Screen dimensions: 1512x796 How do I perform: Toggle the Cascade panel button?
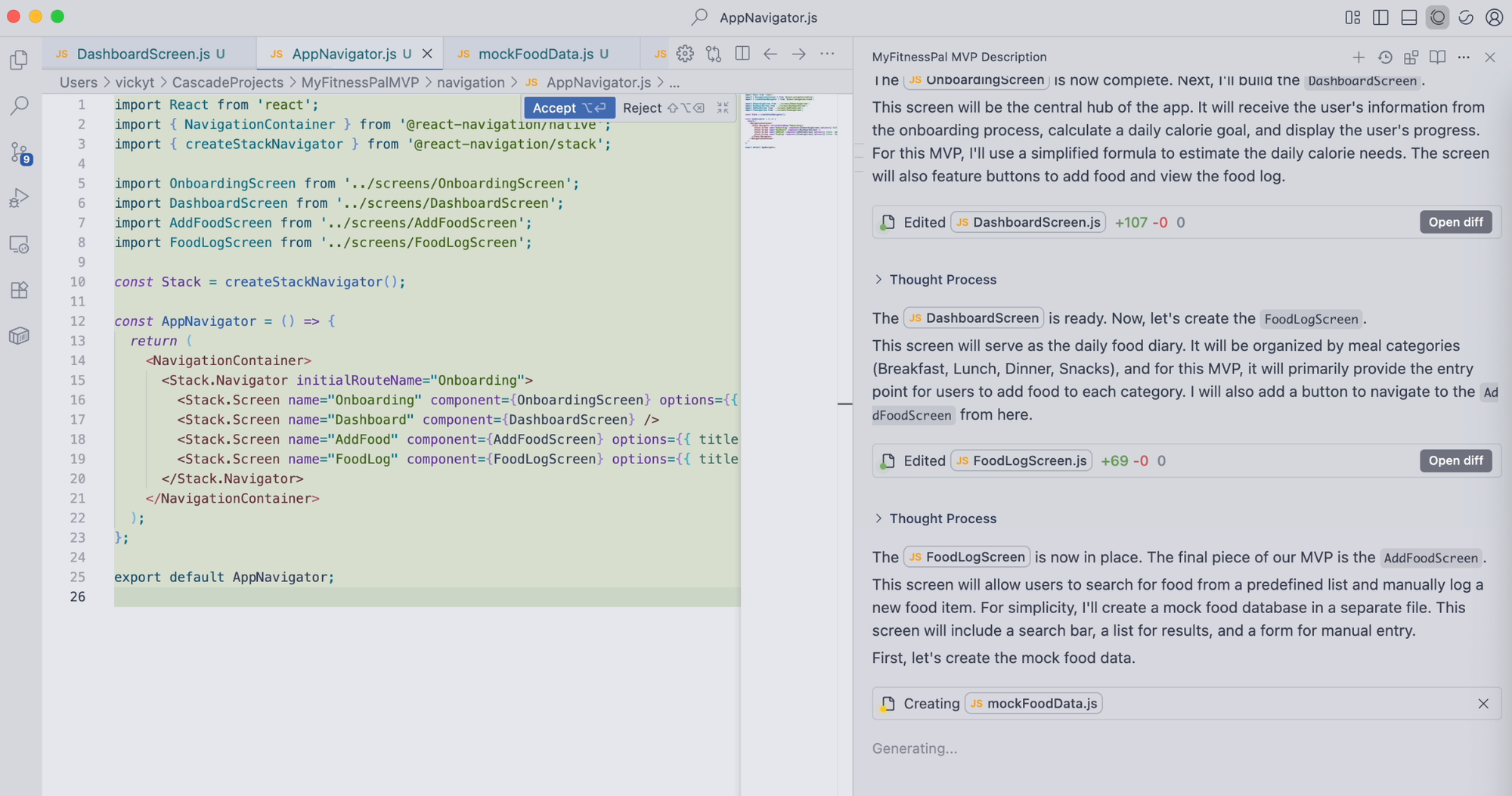(1437, 17)
